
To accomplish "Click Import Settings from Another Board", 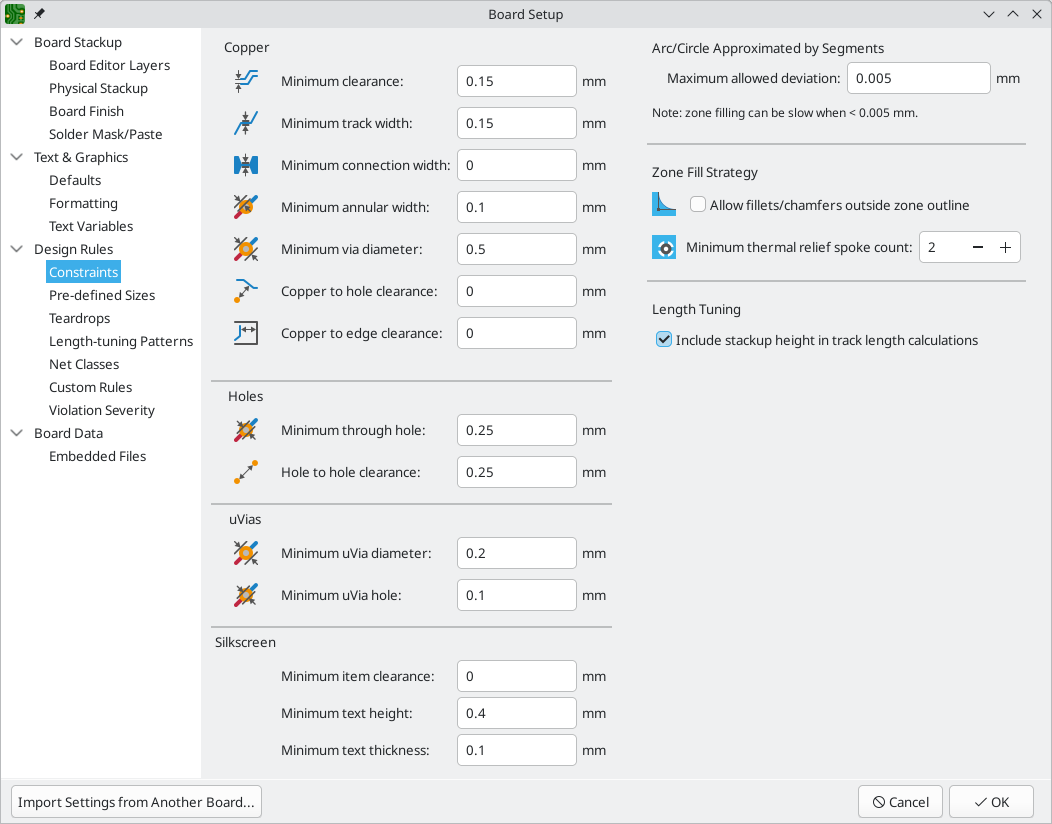I will [136, 801].
